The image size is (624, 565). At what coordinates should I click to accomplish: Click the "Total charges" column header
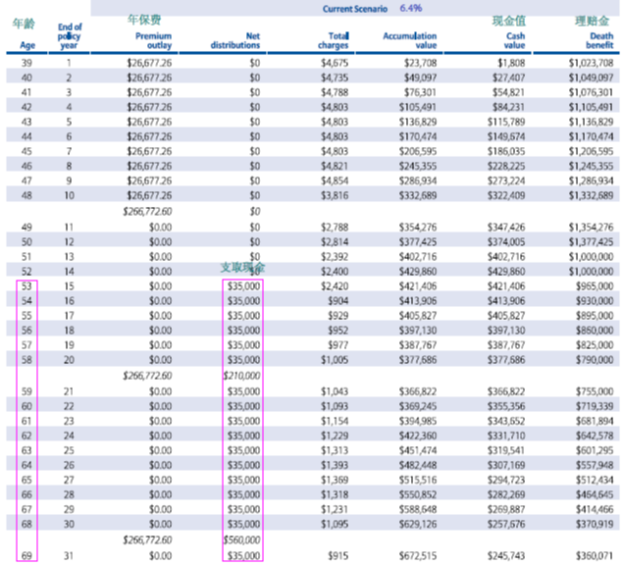coord(333,41)
